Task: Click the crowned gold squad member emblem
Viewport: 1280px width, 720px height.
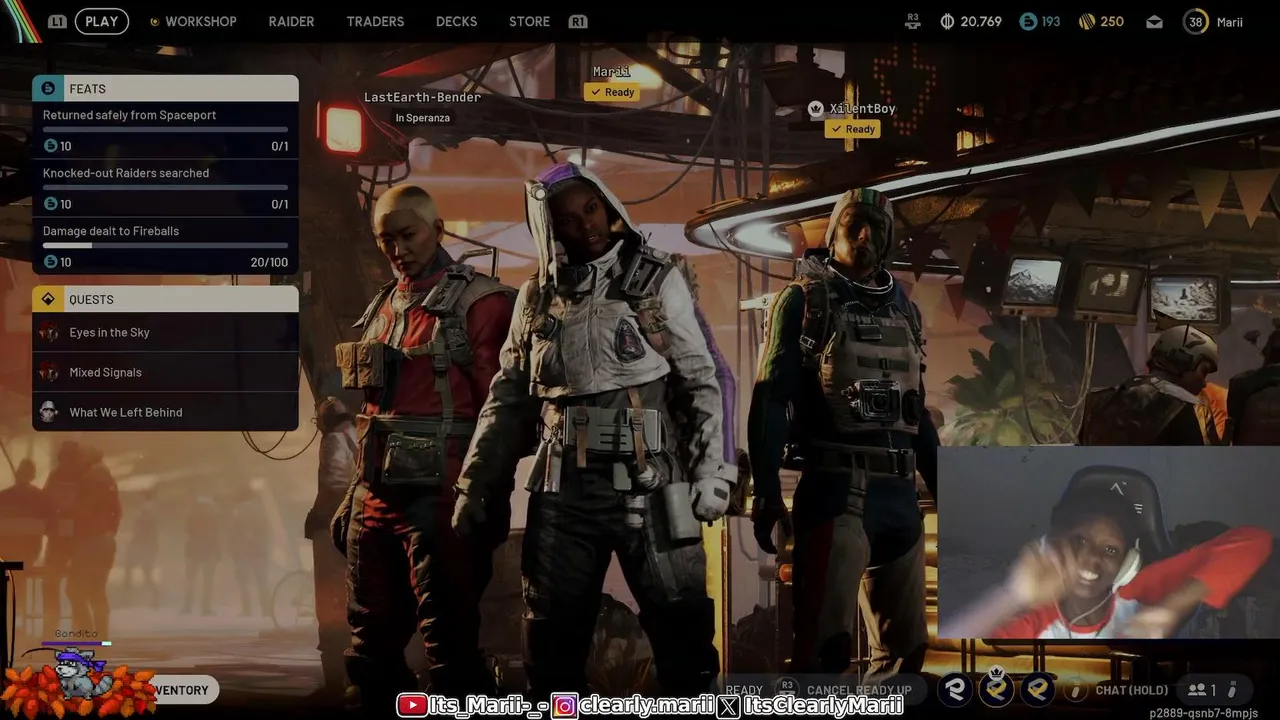Action: 997,688
